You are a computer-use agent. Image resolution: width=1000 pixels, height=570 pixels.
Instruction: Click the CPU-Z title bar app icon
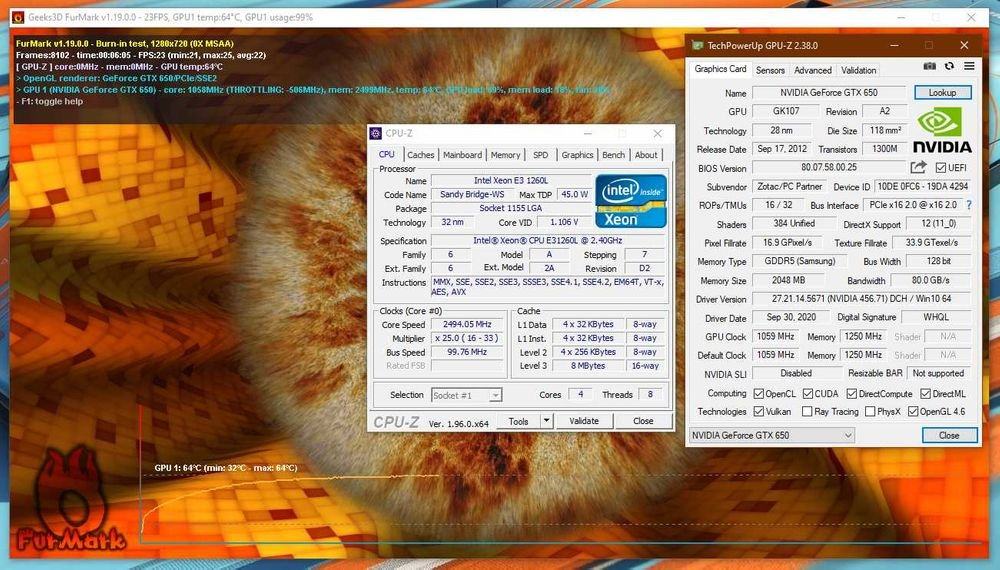point(375,133)
